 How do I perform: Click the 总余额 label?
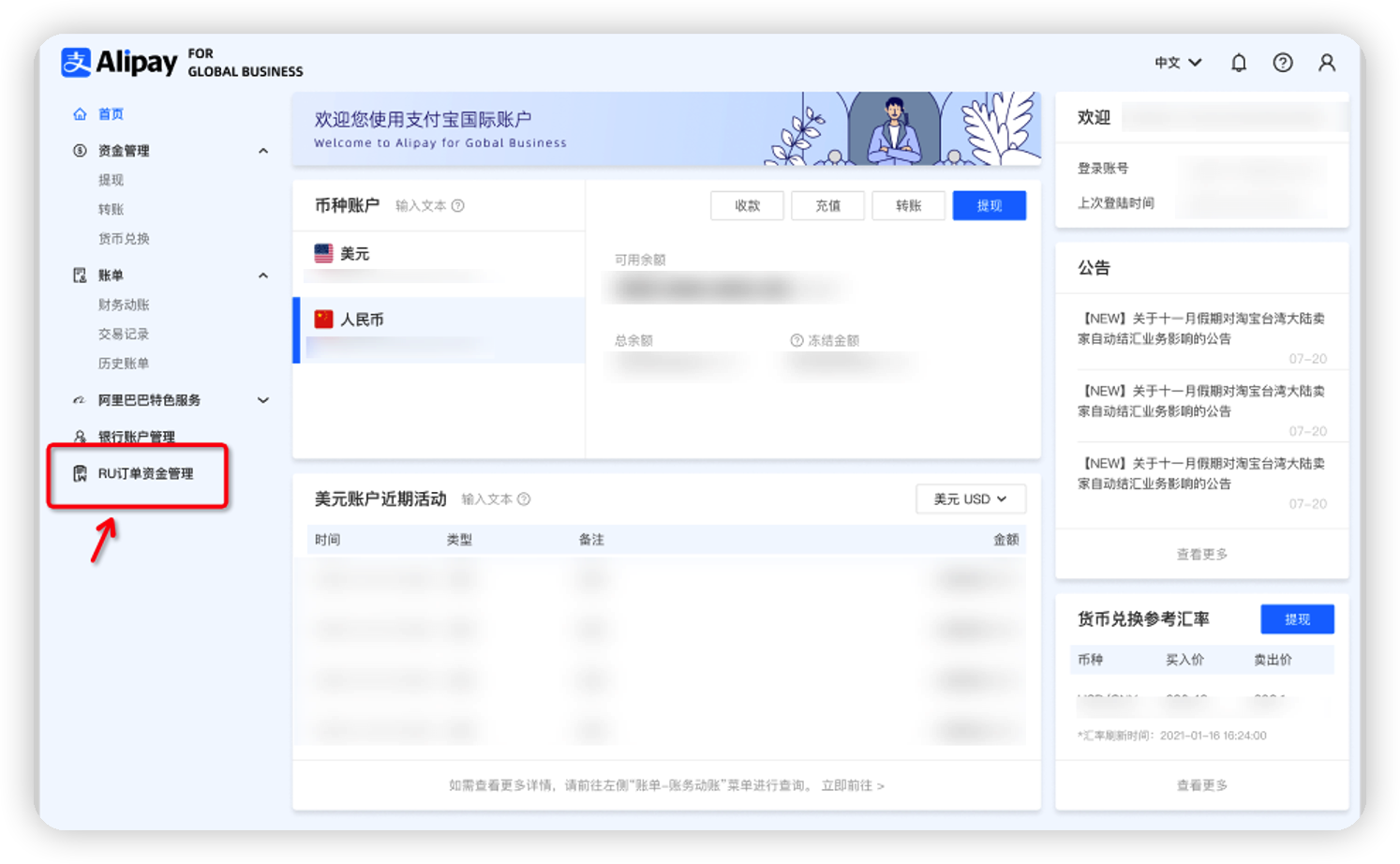tap(633, 340)
